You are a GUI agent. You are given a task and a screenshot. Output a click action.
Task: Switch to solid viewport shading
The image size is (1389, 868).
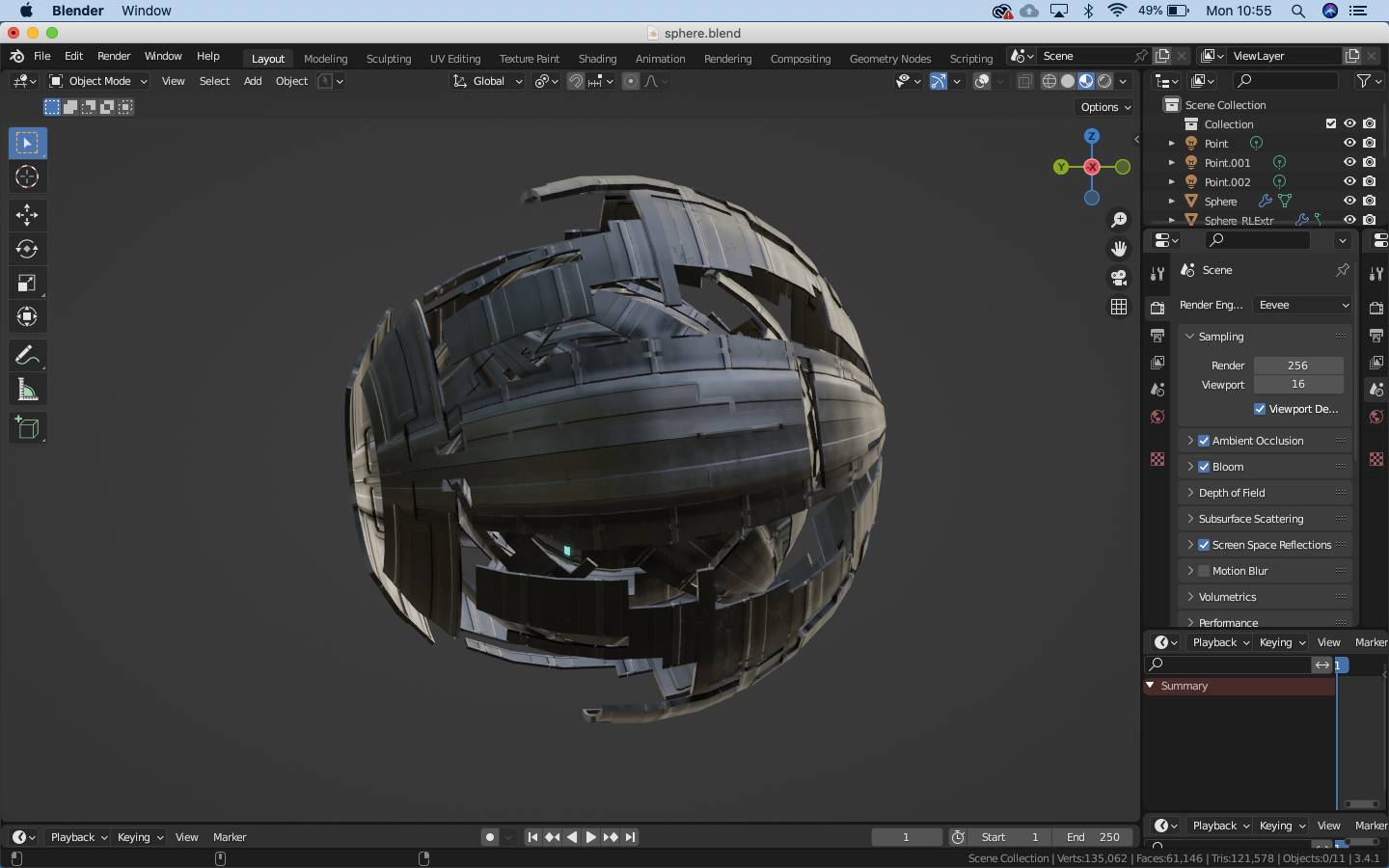point(1068,81)
